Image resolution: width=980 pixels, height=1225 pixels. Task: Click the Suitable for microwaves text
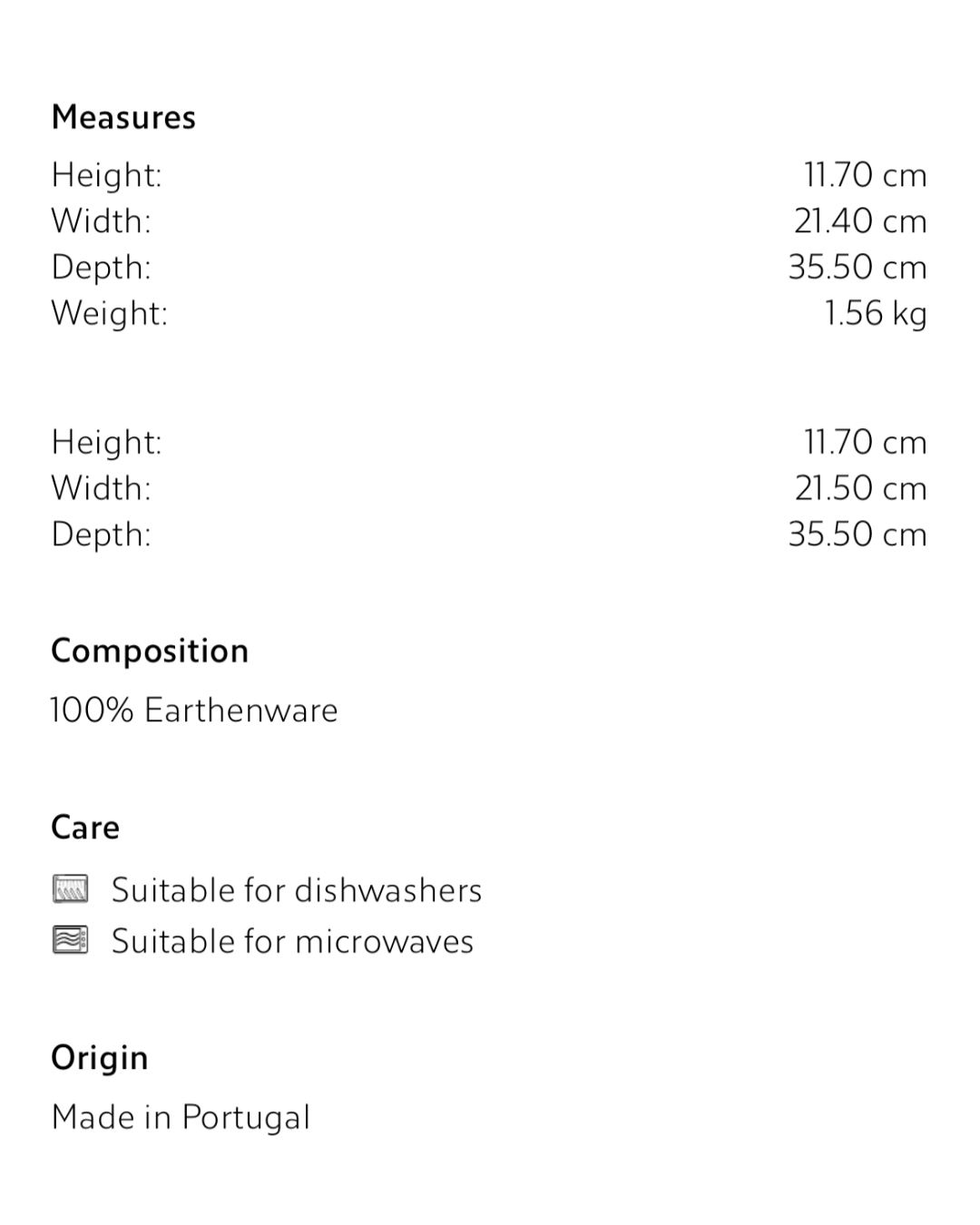292,941
